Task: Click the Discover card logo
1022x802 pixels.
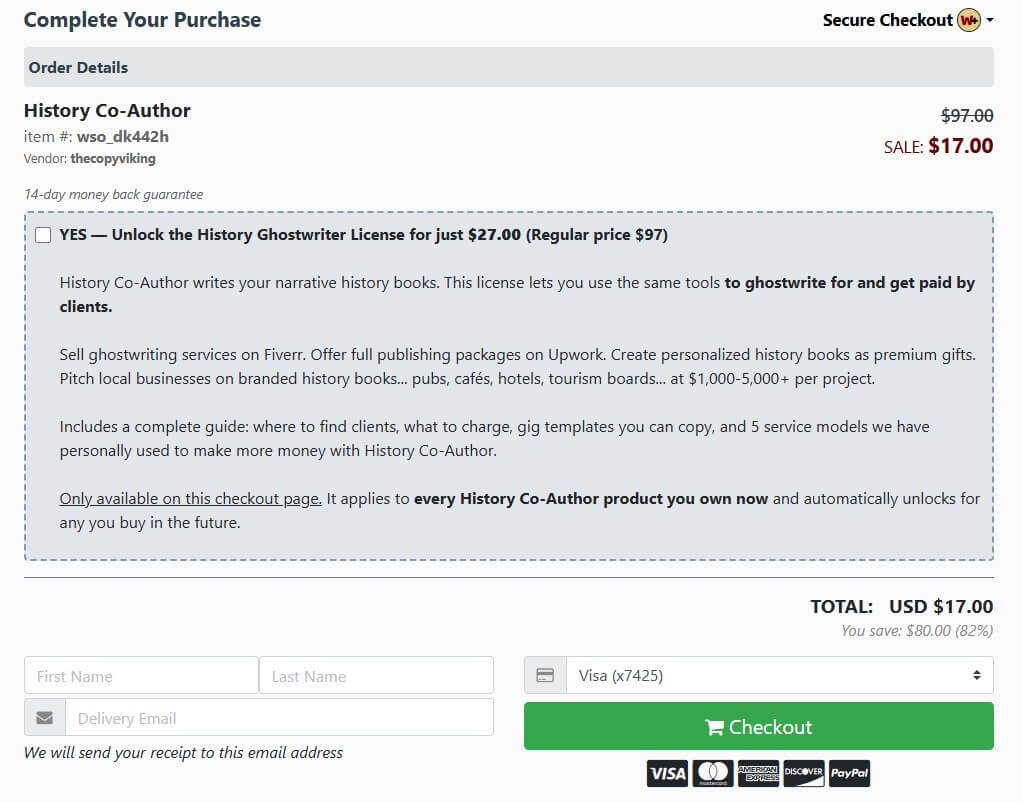Action: (x=804, y=773)
